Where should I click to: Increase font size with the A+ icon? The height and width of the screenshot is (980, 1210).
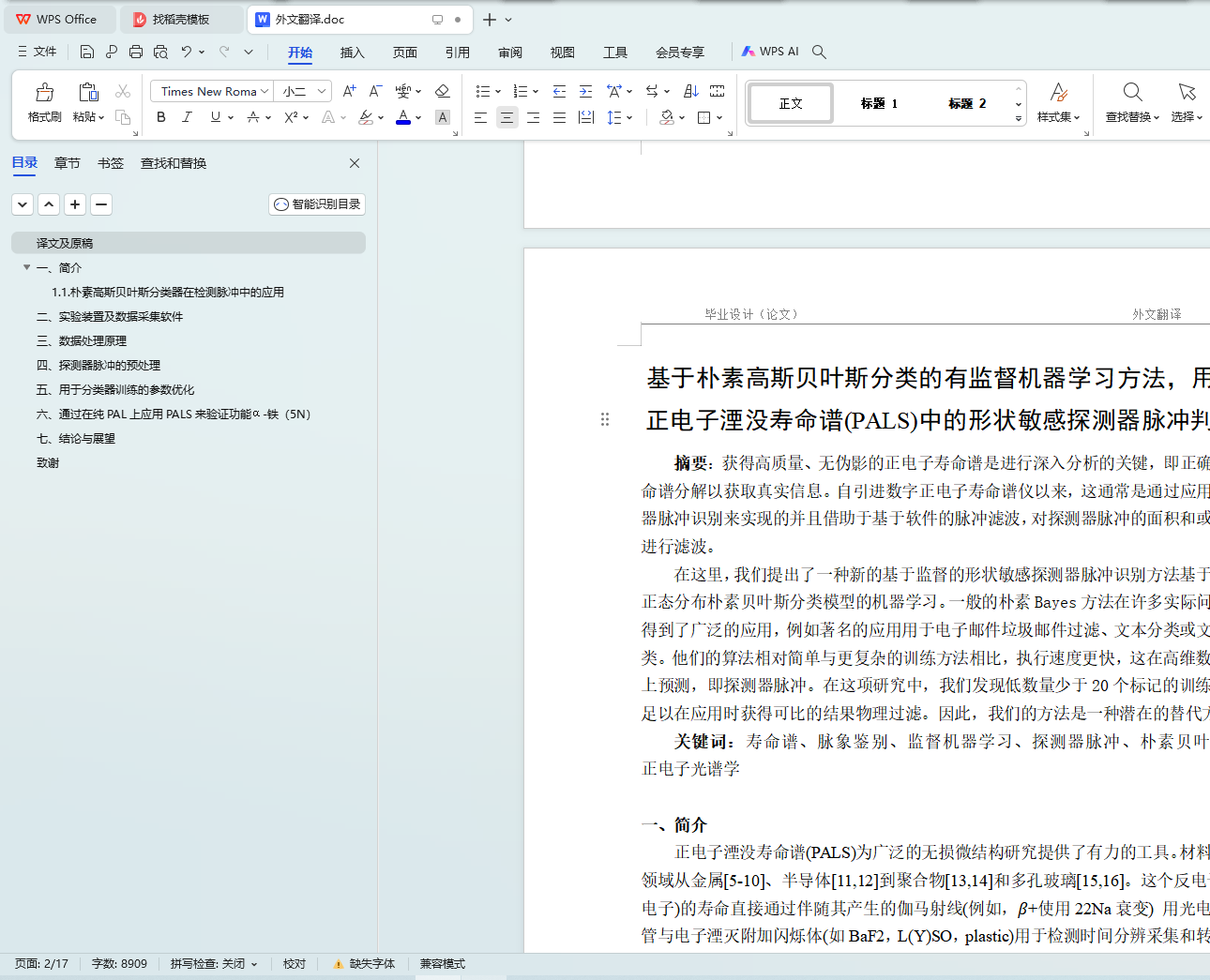[349, 91]
